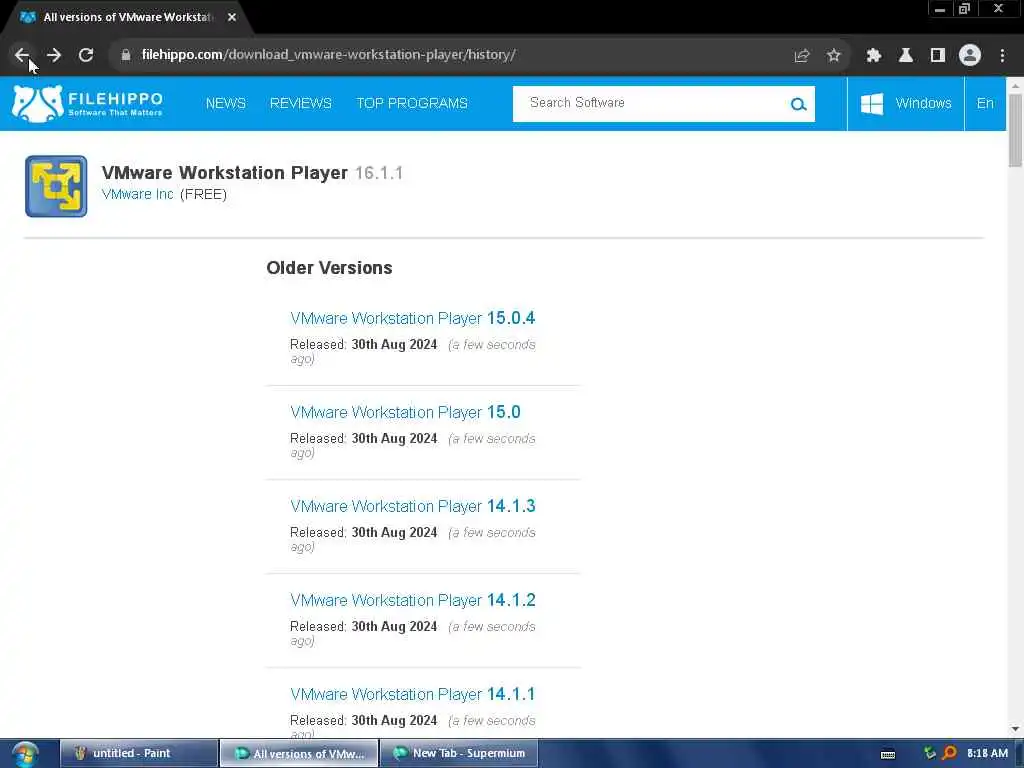Viewport: 1024px width, 768px height.
Task: Toggle the browser side panel icon
Action: (x=938, y=55)
